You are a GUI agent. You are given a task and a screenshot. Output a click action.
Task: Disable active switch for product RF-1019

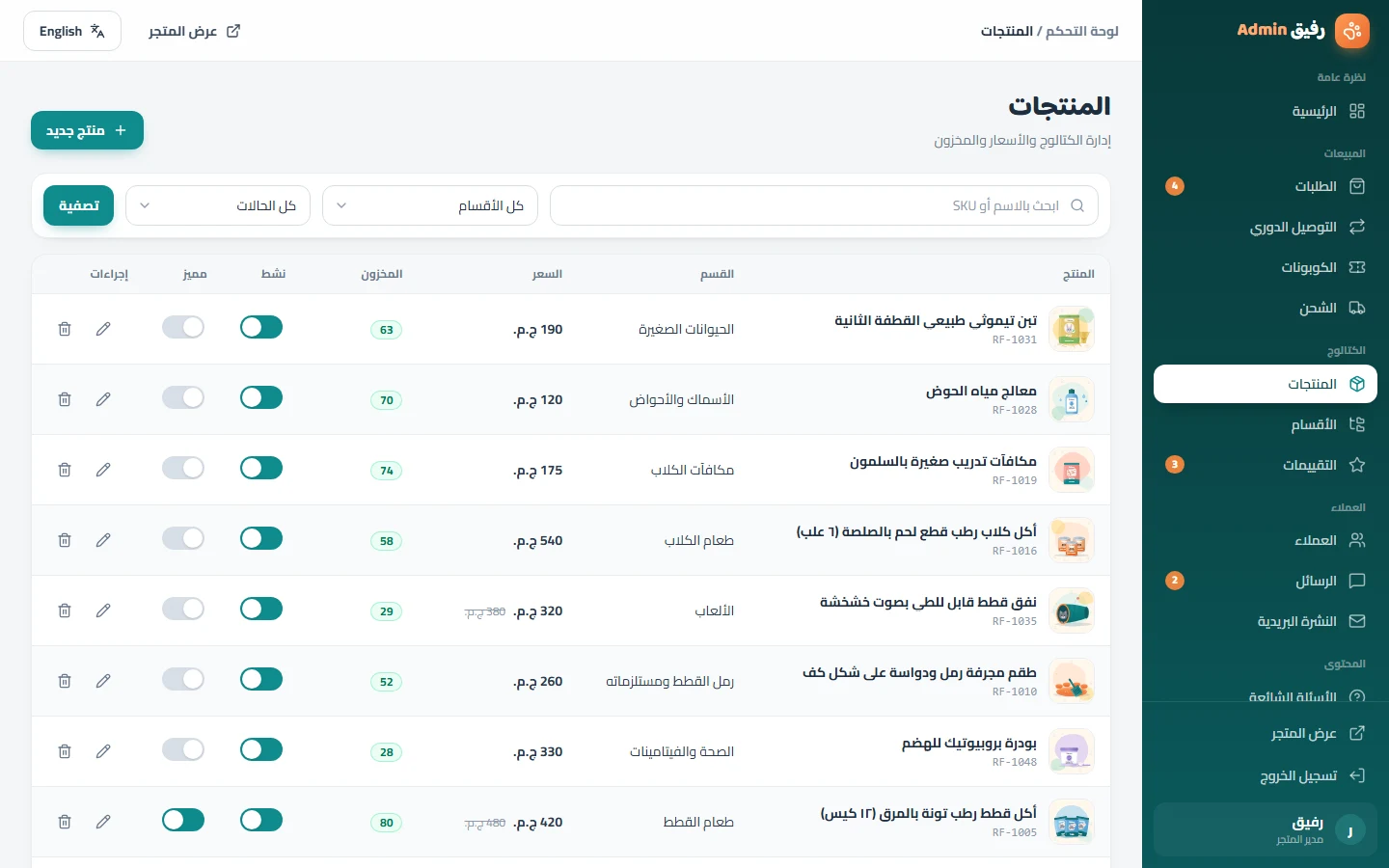pyautogui.click(x=261, y=468)
